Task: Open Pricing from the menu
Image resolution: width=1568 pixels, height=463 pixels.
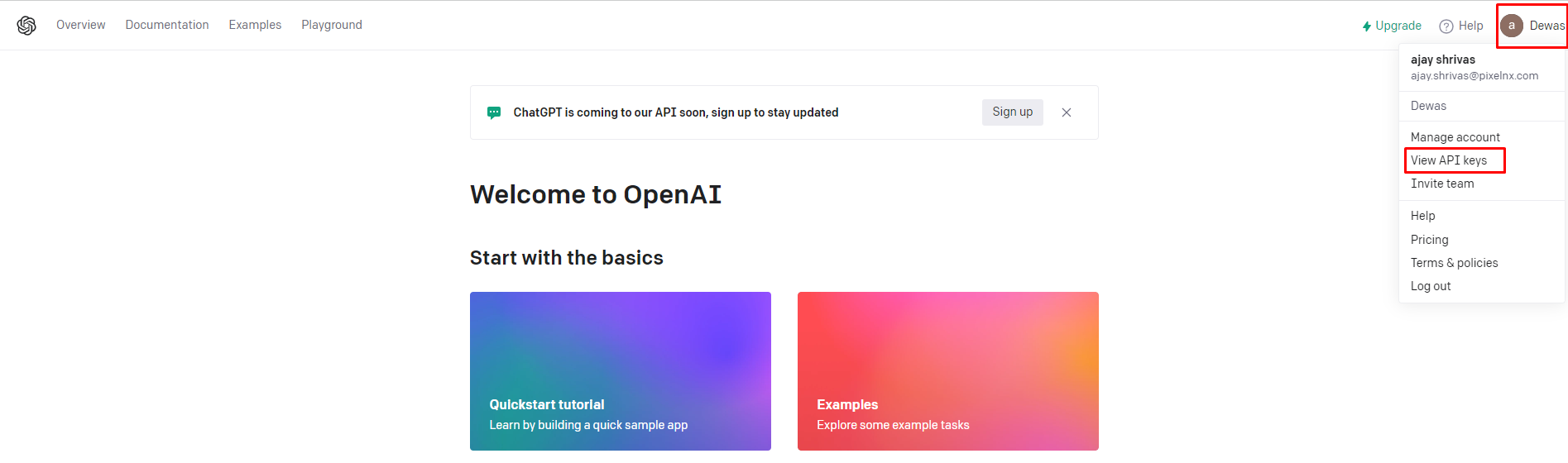Action: (1429, 240)
